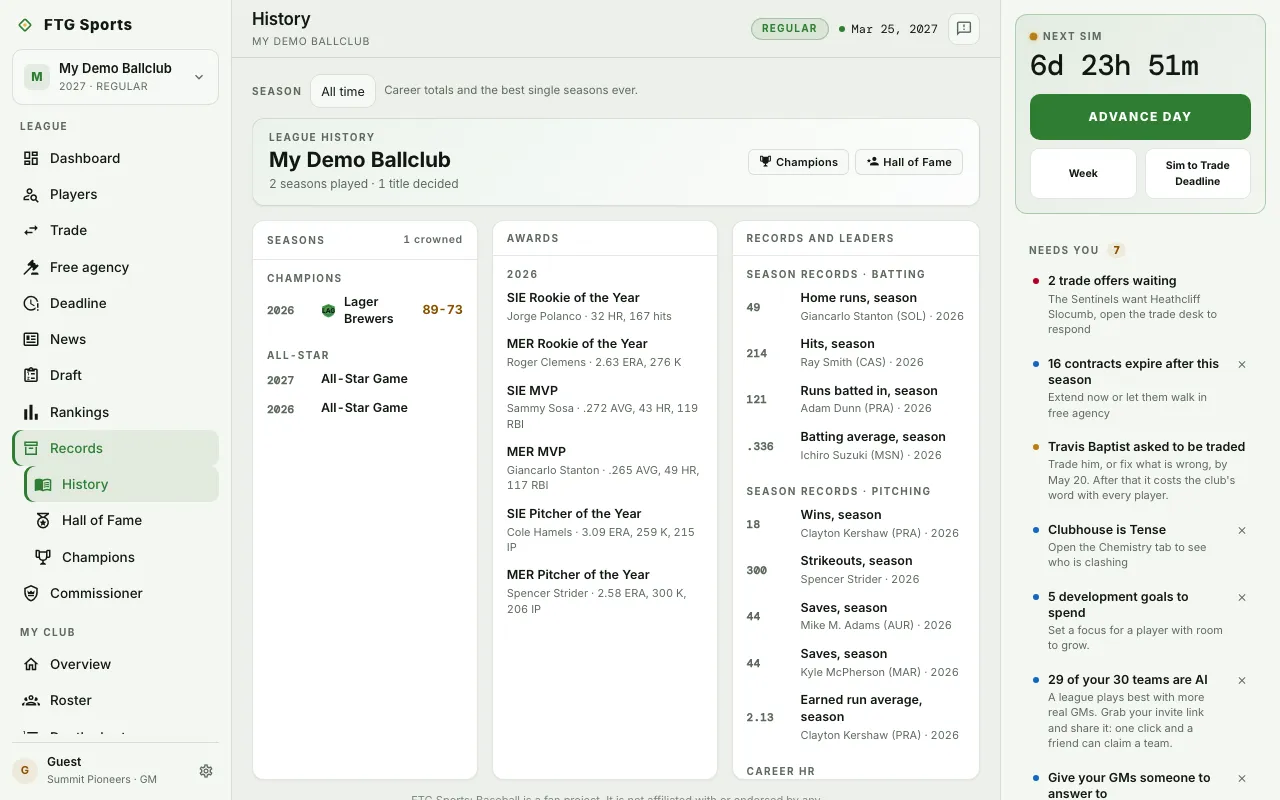Screen dimensions: 1280x800
Task: Open the 2 trade offers waiting item
Action: [1140, 305]
